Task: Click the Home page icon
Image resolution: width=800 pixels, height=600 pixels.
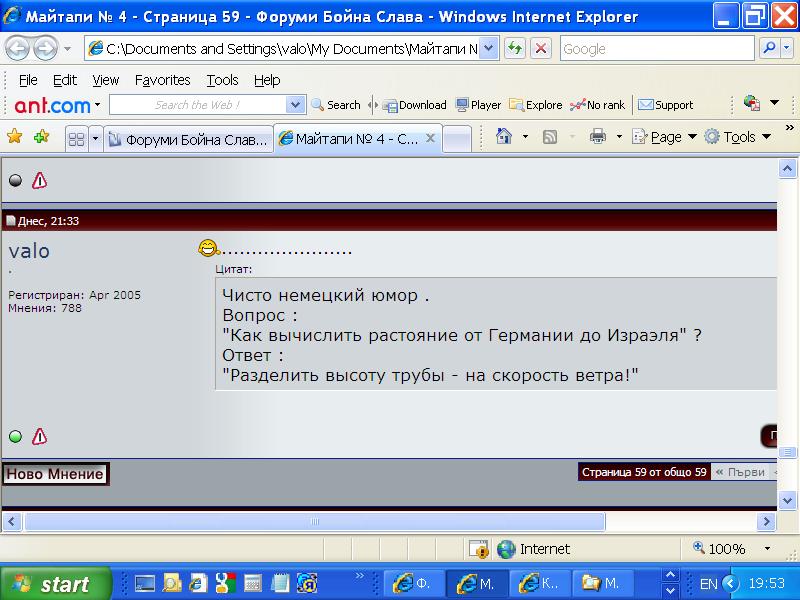Action: (x=504, y=137)
